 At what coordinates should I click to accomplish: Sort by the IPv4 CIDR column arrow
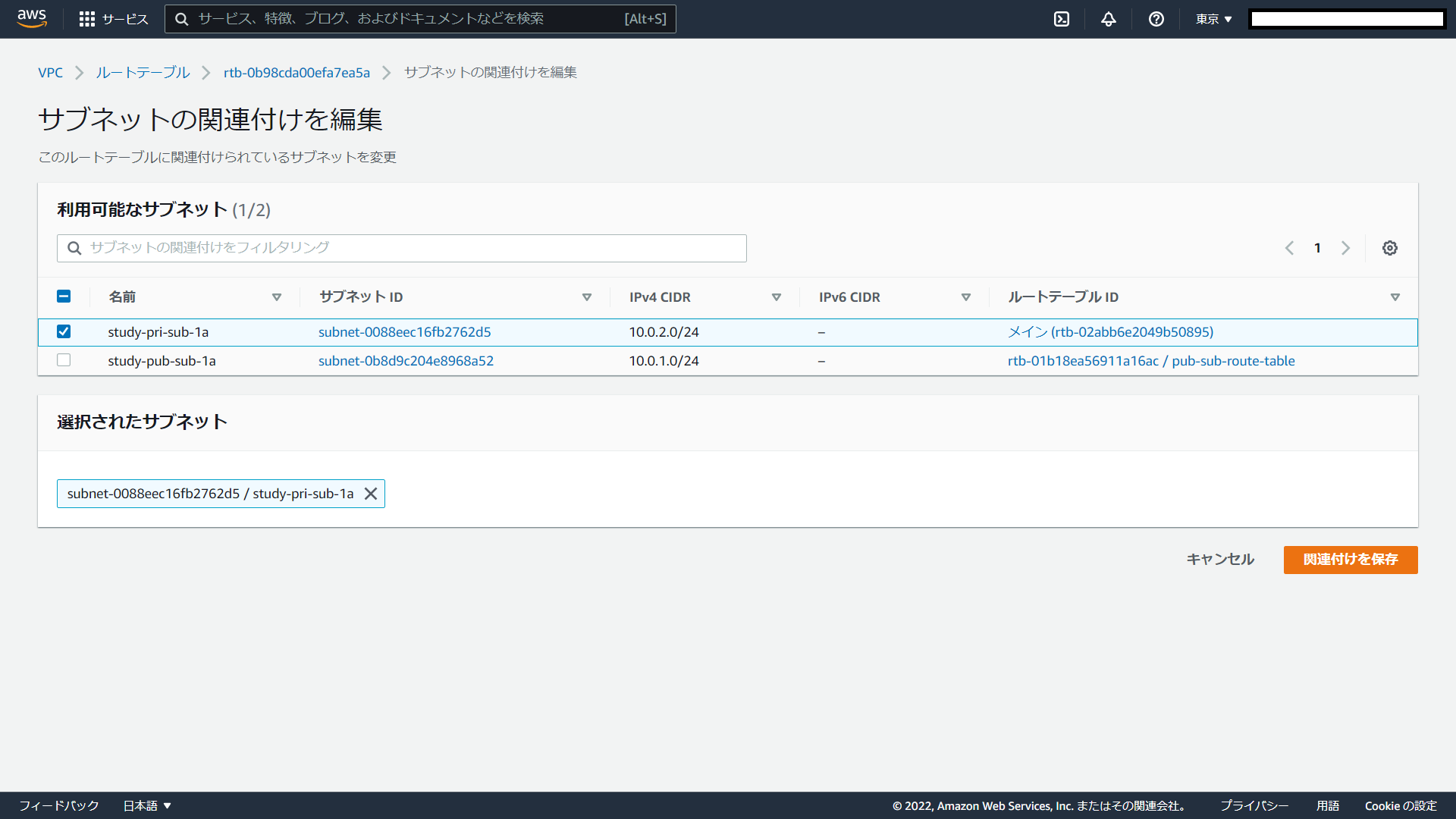click(x=776, y=297)
